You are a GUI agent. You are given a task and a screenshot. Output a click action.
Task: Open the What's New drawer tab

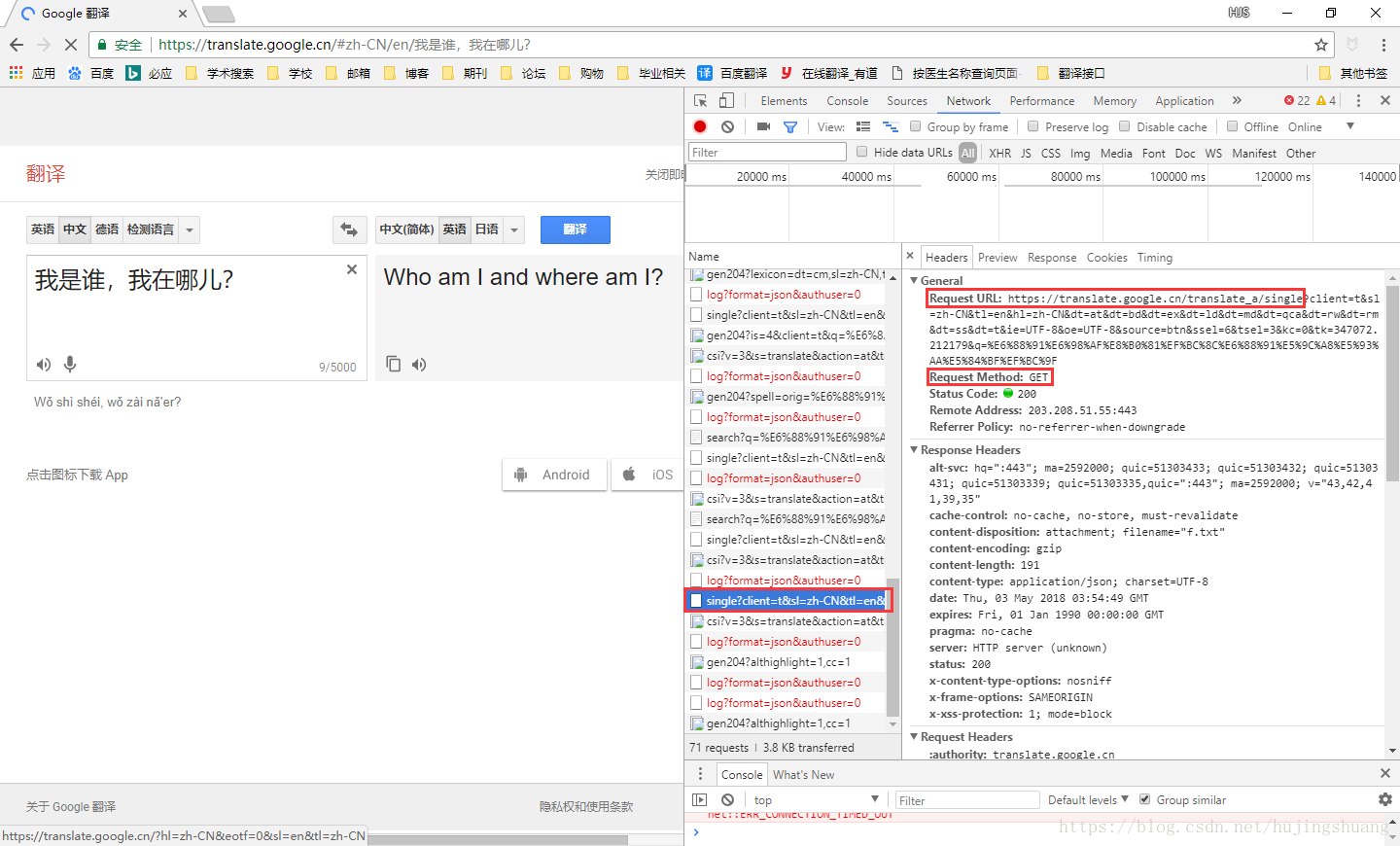tap(803, 774)
